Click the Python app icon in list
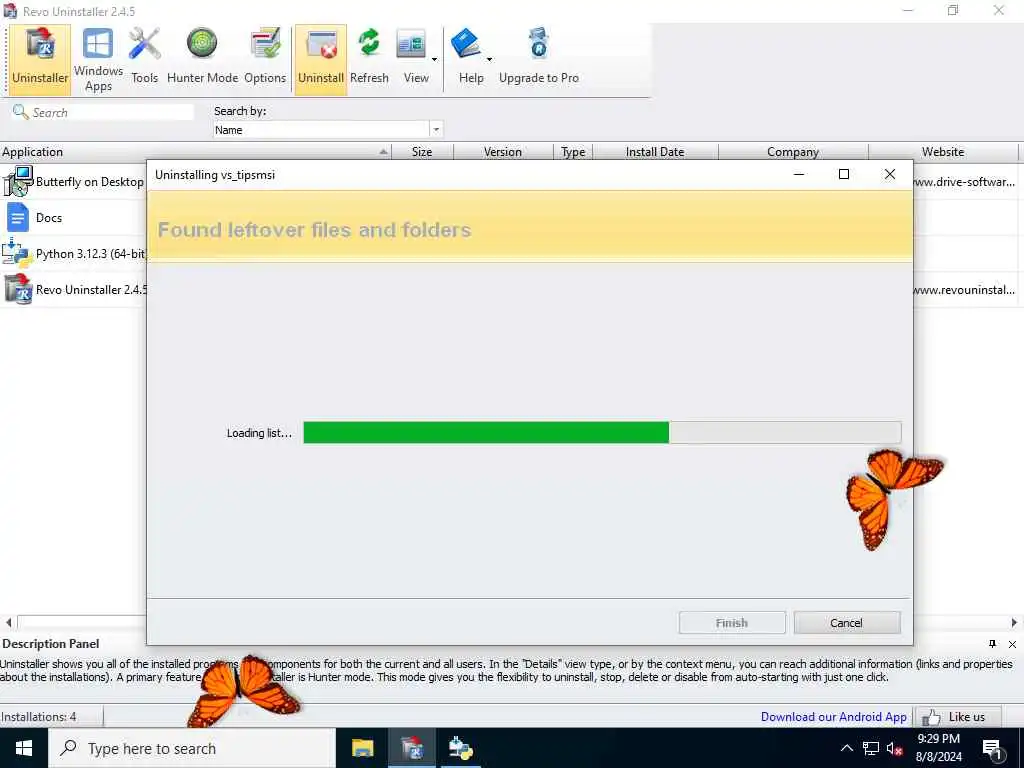 18,253
